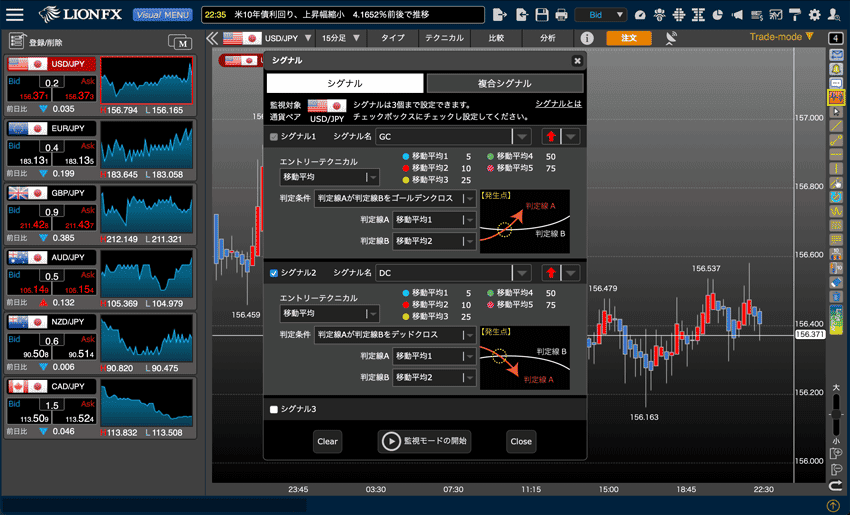The height and width of the screenshot is (515, 850).
Task: Click the floppy disk save icon
Action: click(x=542, y=15)
